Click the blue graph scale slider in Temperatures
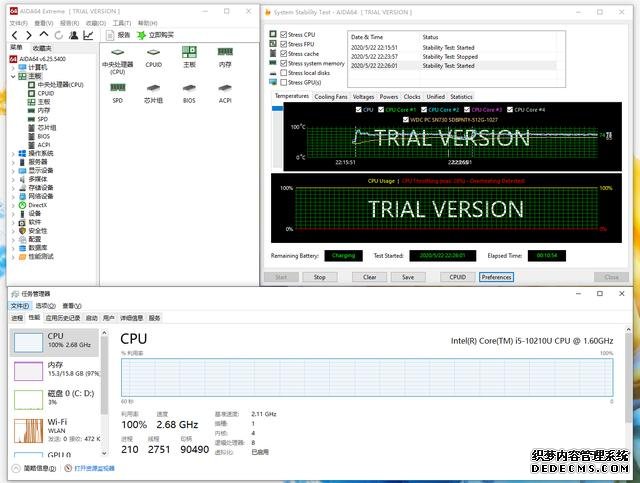640x483 pixels. click(x=278, y=109)
